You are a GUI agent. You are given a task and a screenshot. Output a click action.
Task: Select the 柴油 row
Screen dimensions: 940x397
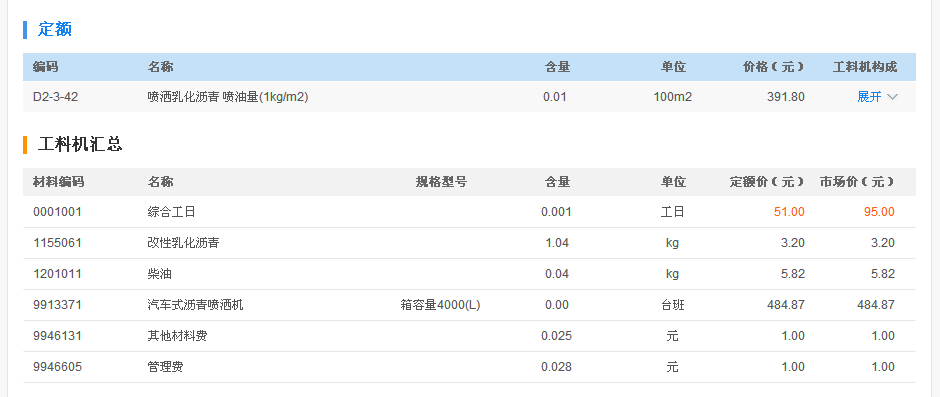click(469, 274)
